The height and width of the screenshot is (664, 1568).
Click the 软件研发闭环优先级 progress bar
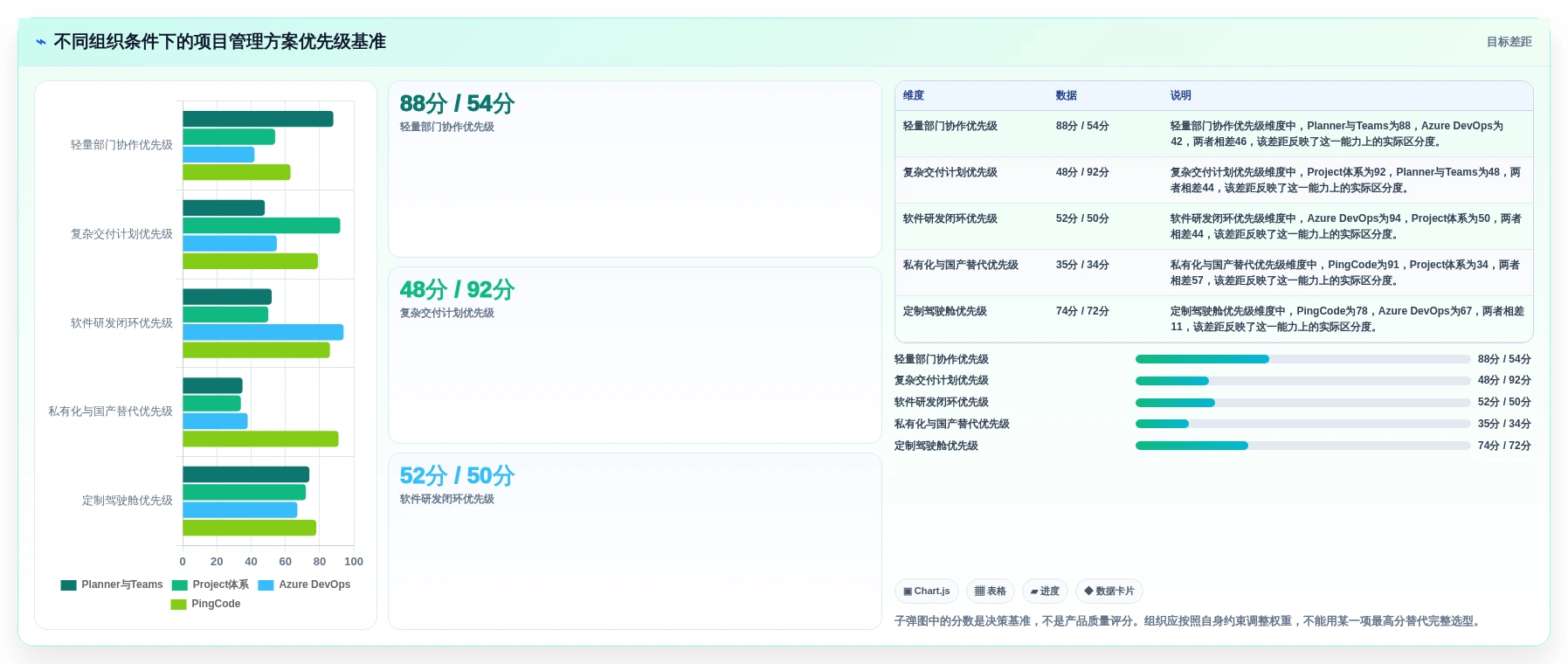1302,403
